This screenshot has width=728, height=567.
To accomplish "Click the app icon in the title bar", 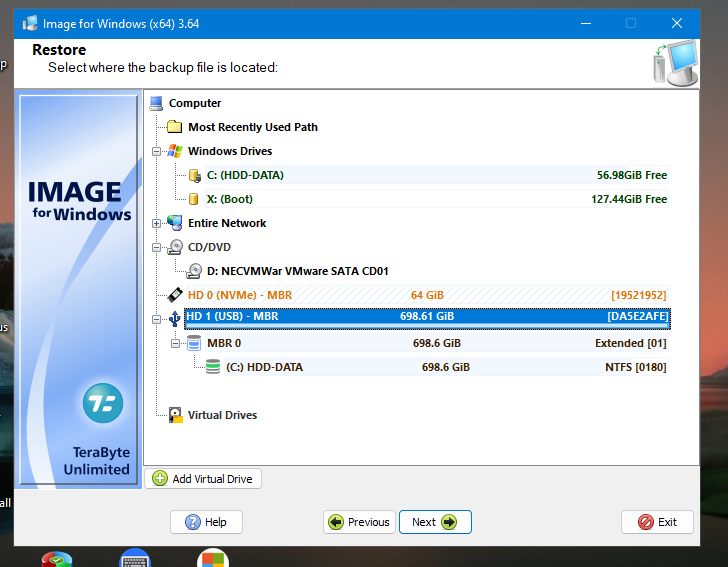I will (30, 23).
